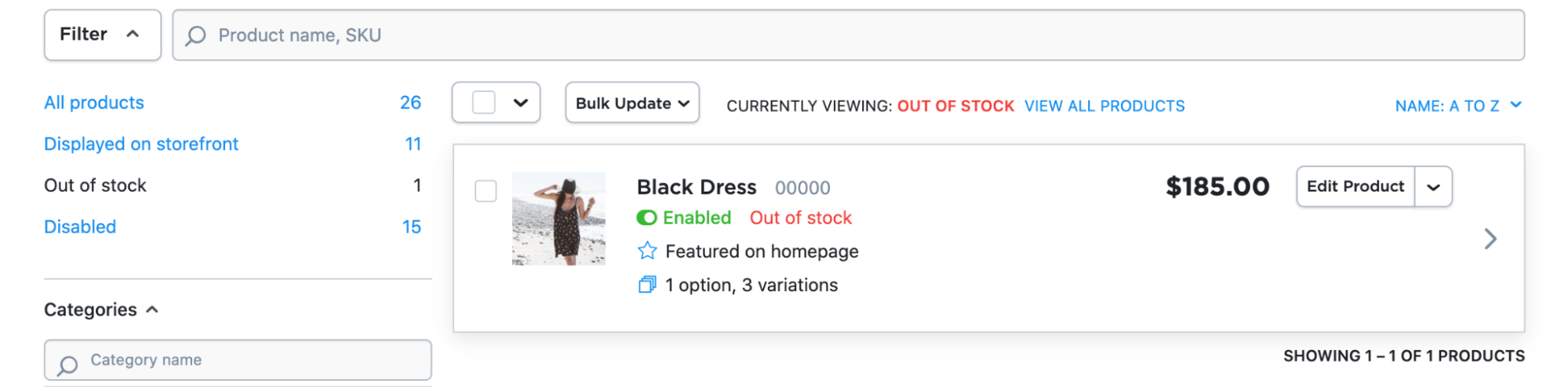Screen dimensions: 1568x387
Task: Select the All products filter
Action: pyautogui.click(x=94, y=103)
